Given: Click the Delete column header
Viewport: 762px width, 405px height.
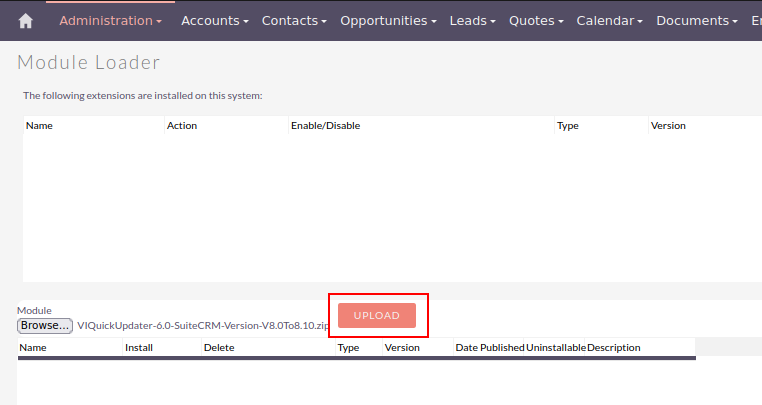Looking at the screenshot, I should click(x=219, y=348).
